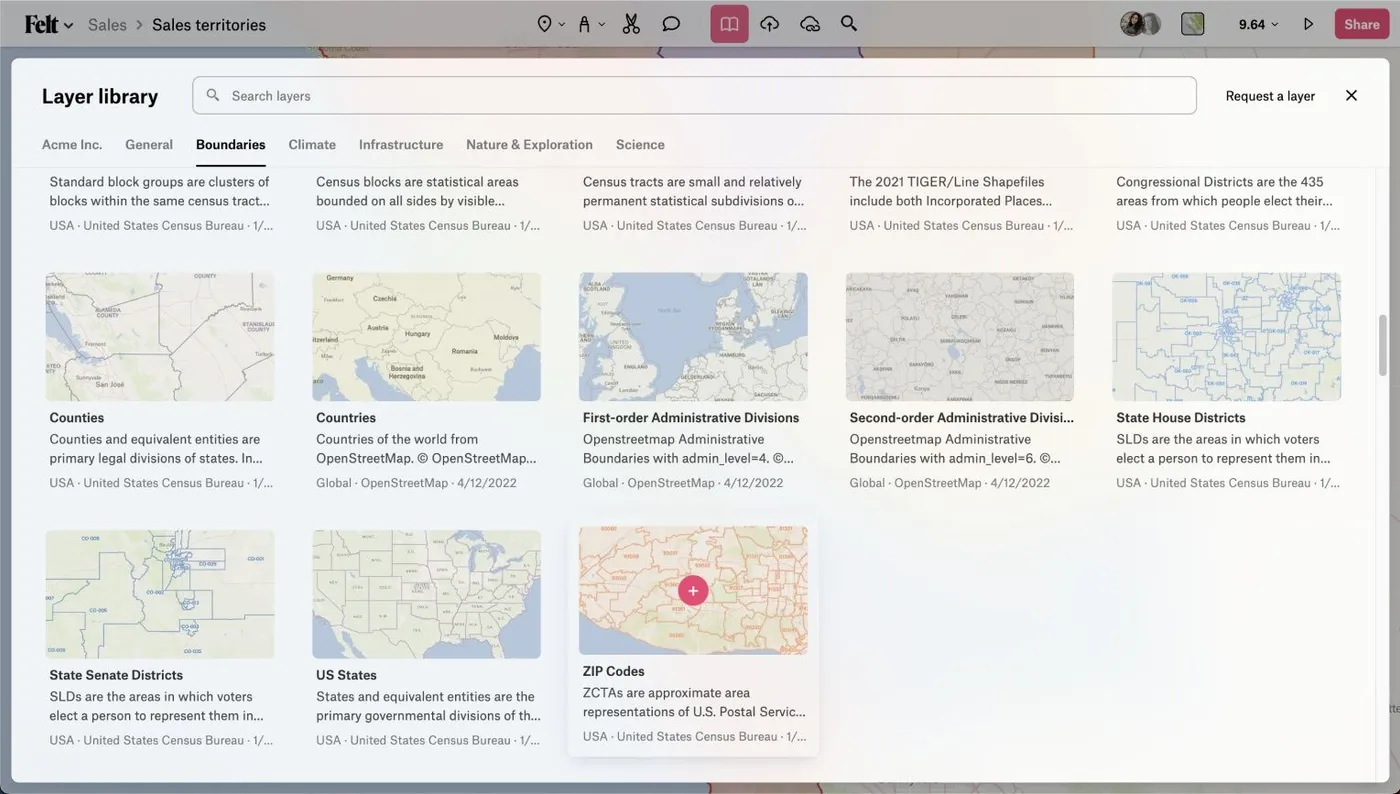Click the State House Districts title

[1181, 418]
